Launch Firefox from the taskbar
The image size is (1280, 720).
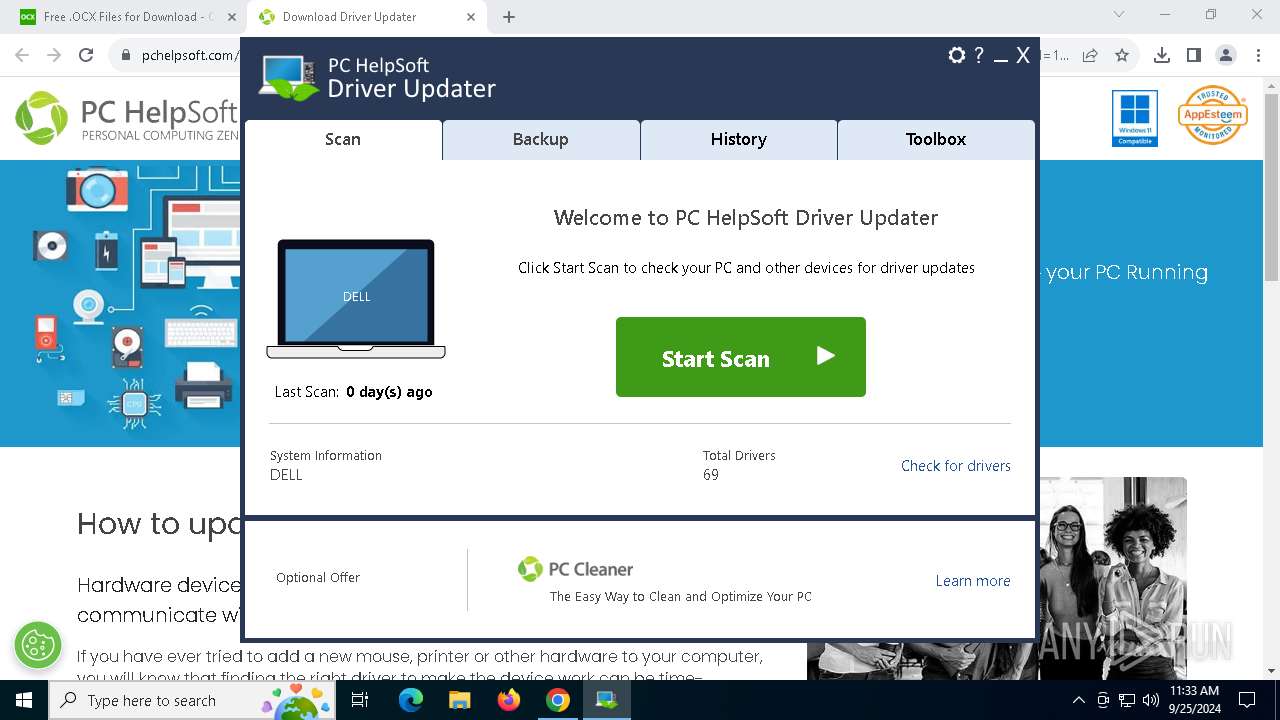509,700
